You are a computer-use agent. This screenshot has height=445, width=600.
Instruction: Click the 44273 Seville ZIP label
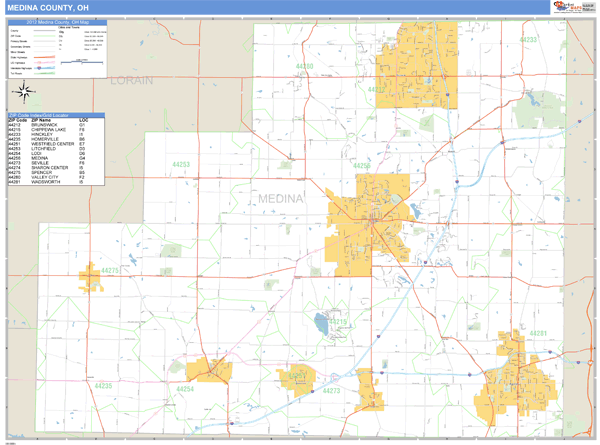[333, 391]
